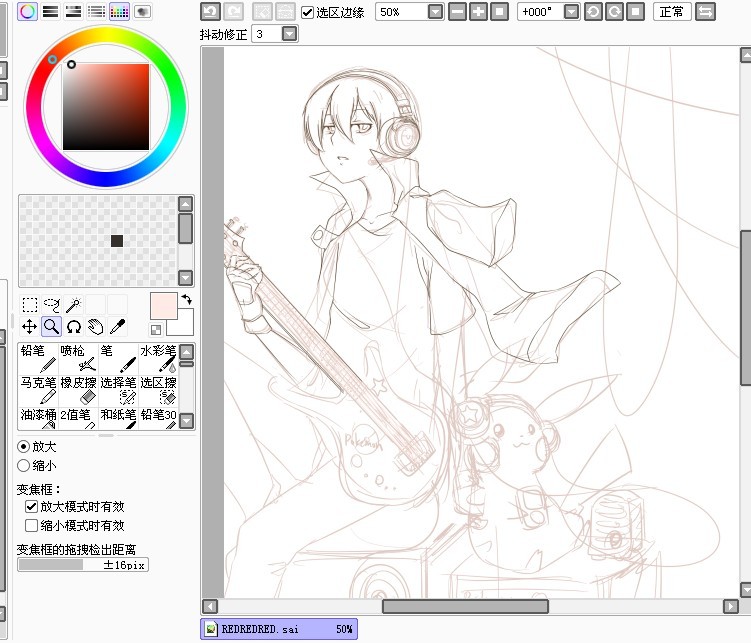Rotate canvas clockwise
Image resolution: width=751 pixels, height=643 pixels.
(x=614, y=11)
